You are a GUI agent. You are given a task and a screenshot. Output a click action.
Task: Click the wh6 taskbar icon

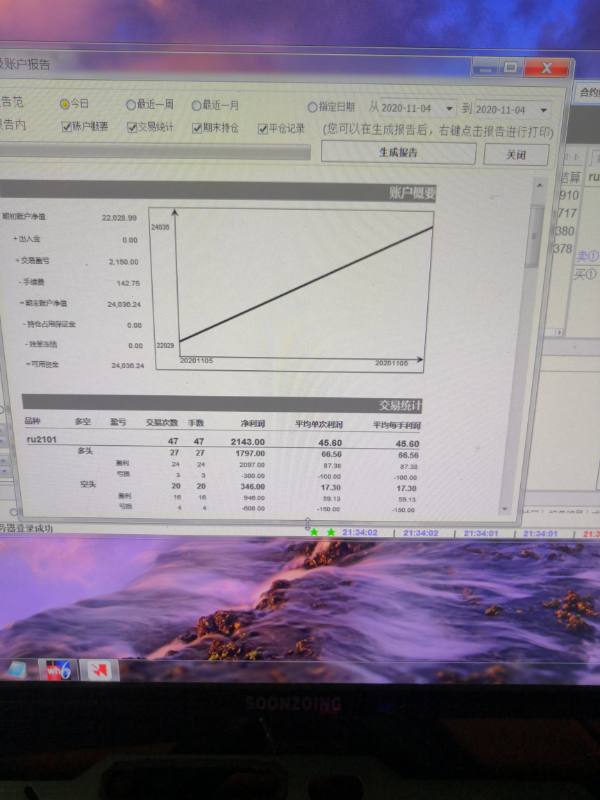pyautogui.click(x=58, y=669)
